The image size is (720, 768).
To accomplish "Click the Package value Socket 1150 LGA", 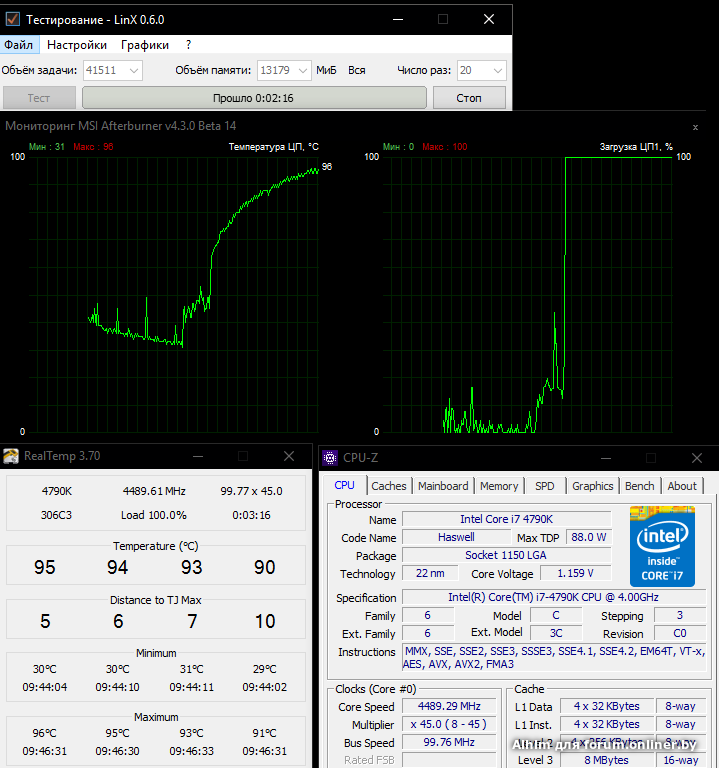I will pyautogui.click(x=506, y=555).
